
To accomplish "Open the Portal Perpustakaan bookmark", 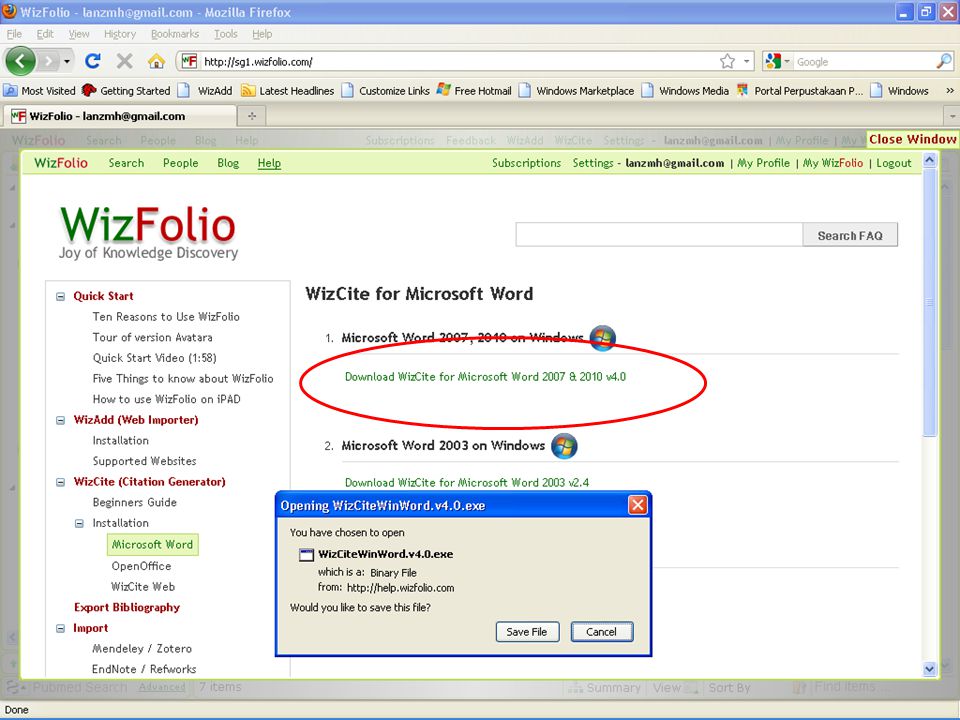I will (800, 91).
